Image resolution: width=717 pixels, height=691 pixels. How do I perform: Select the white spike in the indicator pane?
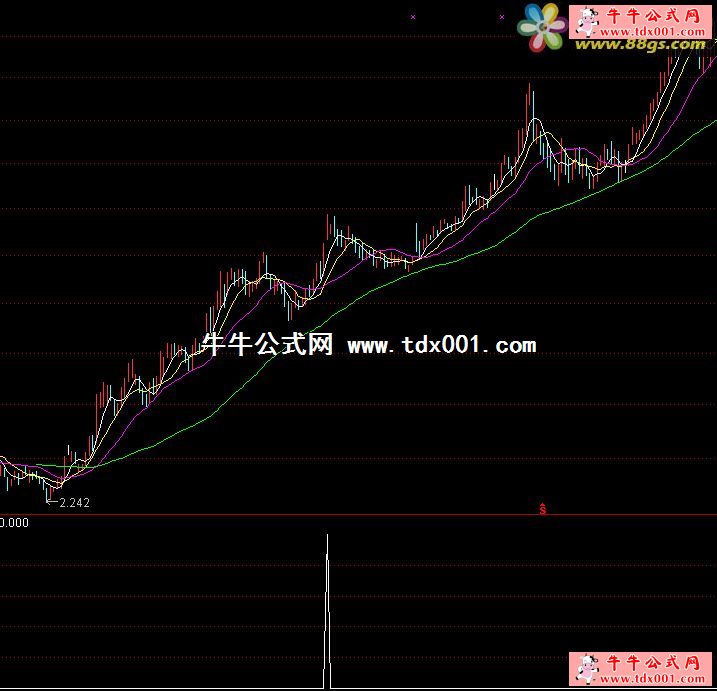pos(327,611)
